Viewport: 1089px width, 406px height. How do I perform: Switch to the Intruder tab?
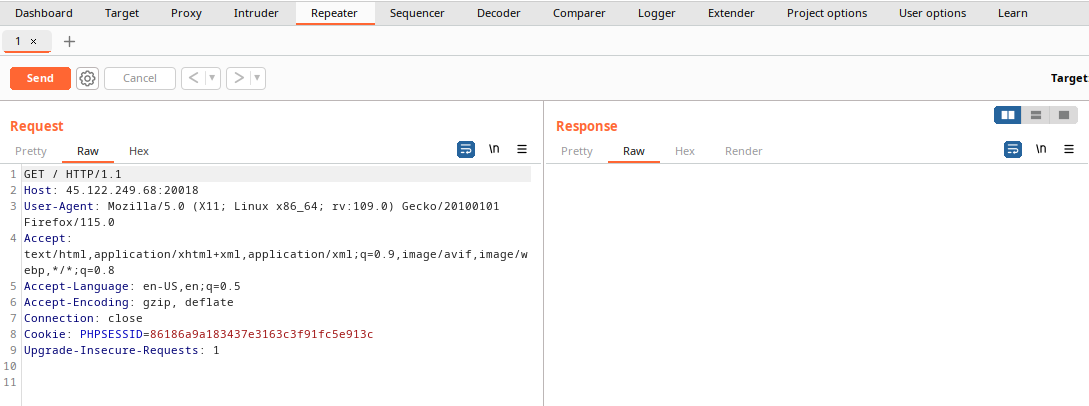click(256, 13)
